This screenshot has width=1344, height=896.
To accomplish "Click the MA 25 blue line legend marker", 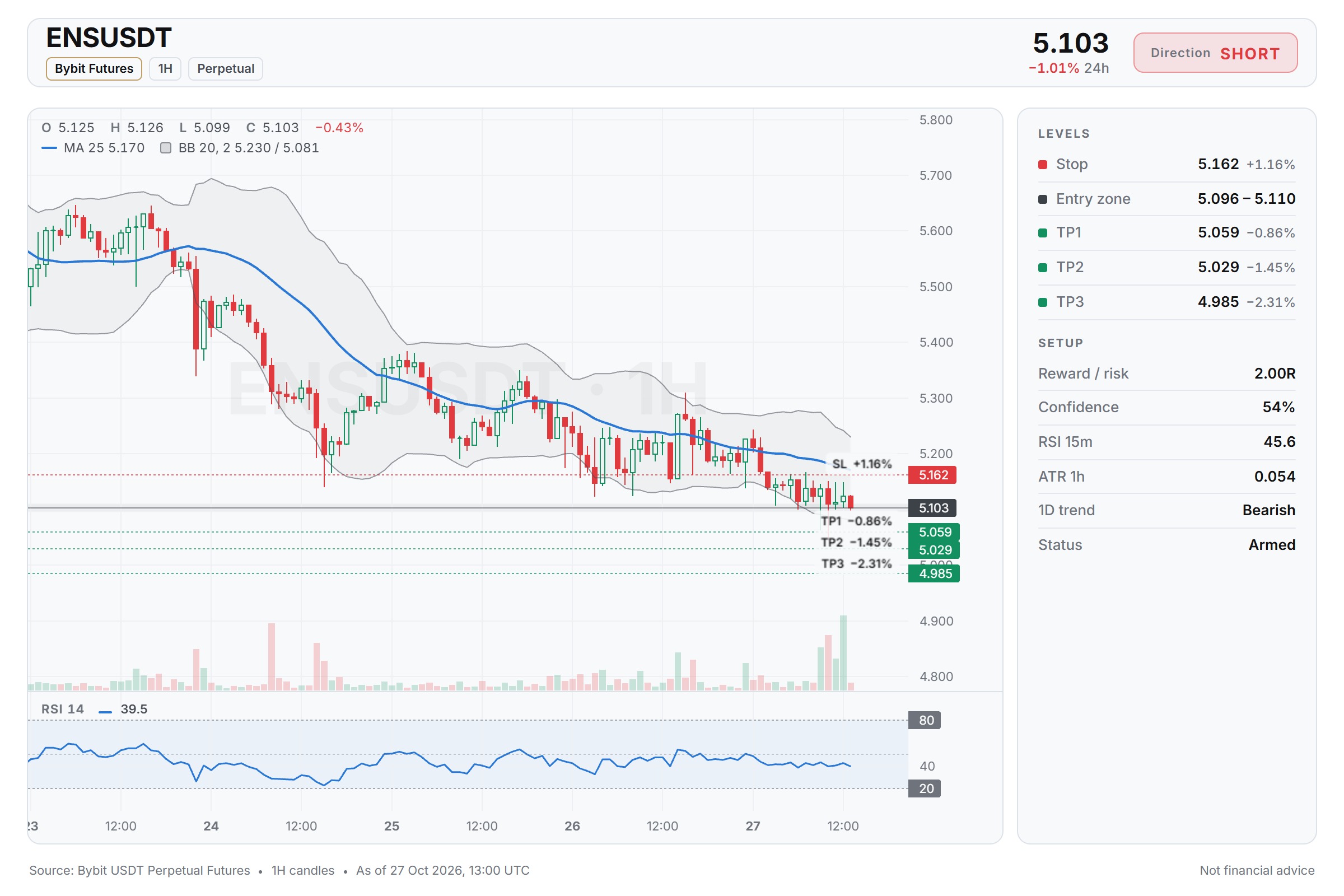I will coord(49,148).
